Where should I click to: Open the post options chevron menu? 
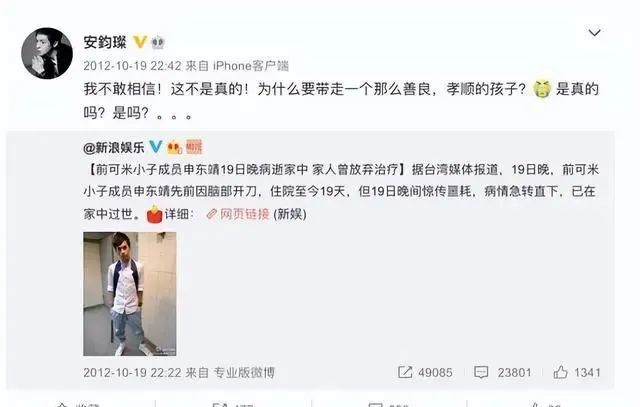(x=594, y=32)
